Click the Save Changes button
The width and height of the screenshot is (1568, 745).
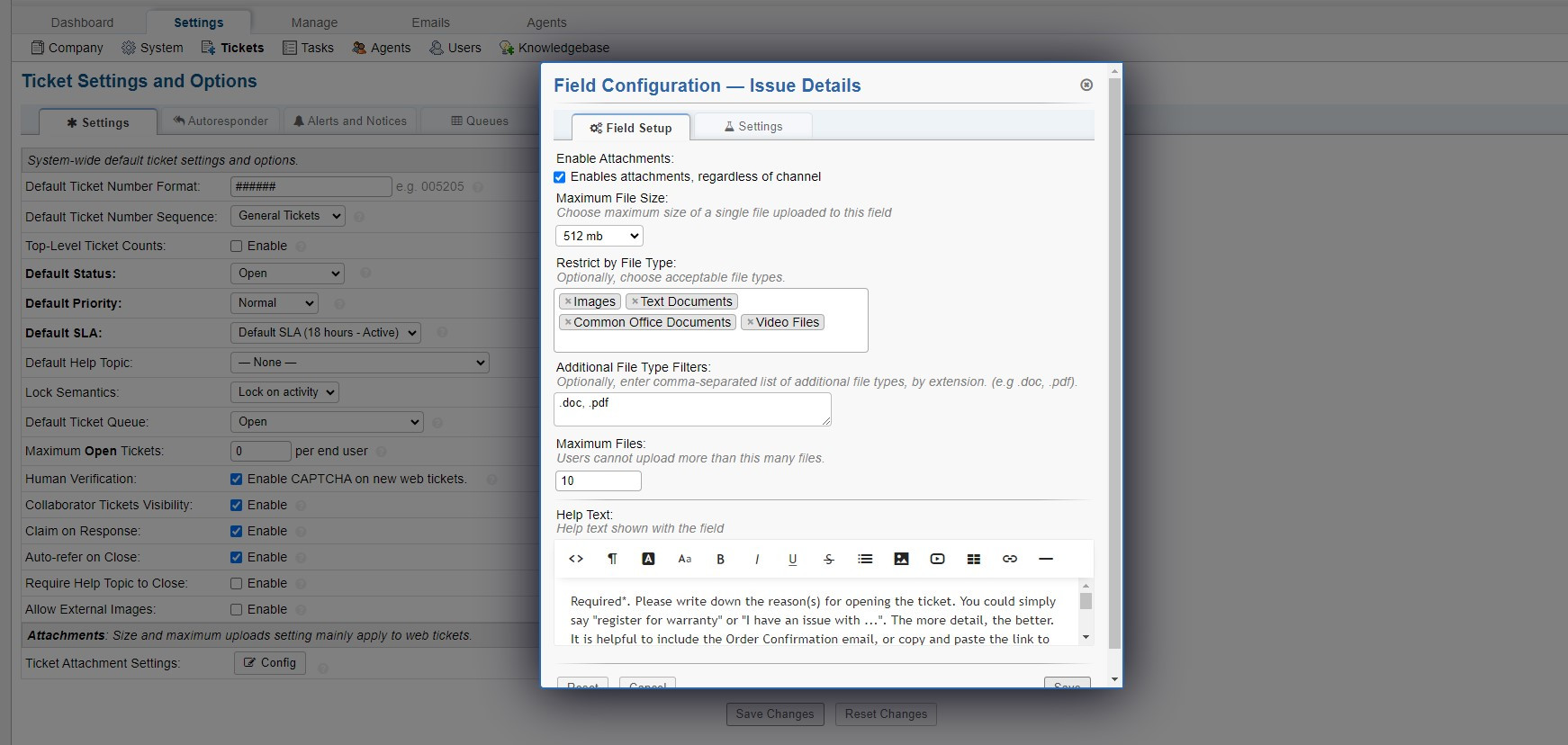pos(774,714)
